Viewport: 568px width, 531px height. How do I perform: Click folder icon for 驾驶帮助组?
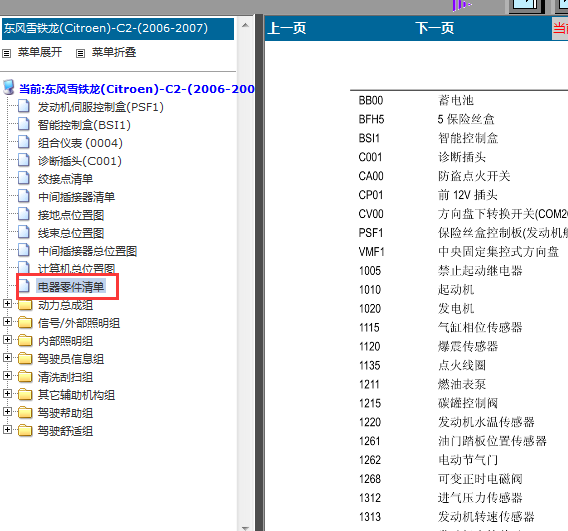pos(25,413)
